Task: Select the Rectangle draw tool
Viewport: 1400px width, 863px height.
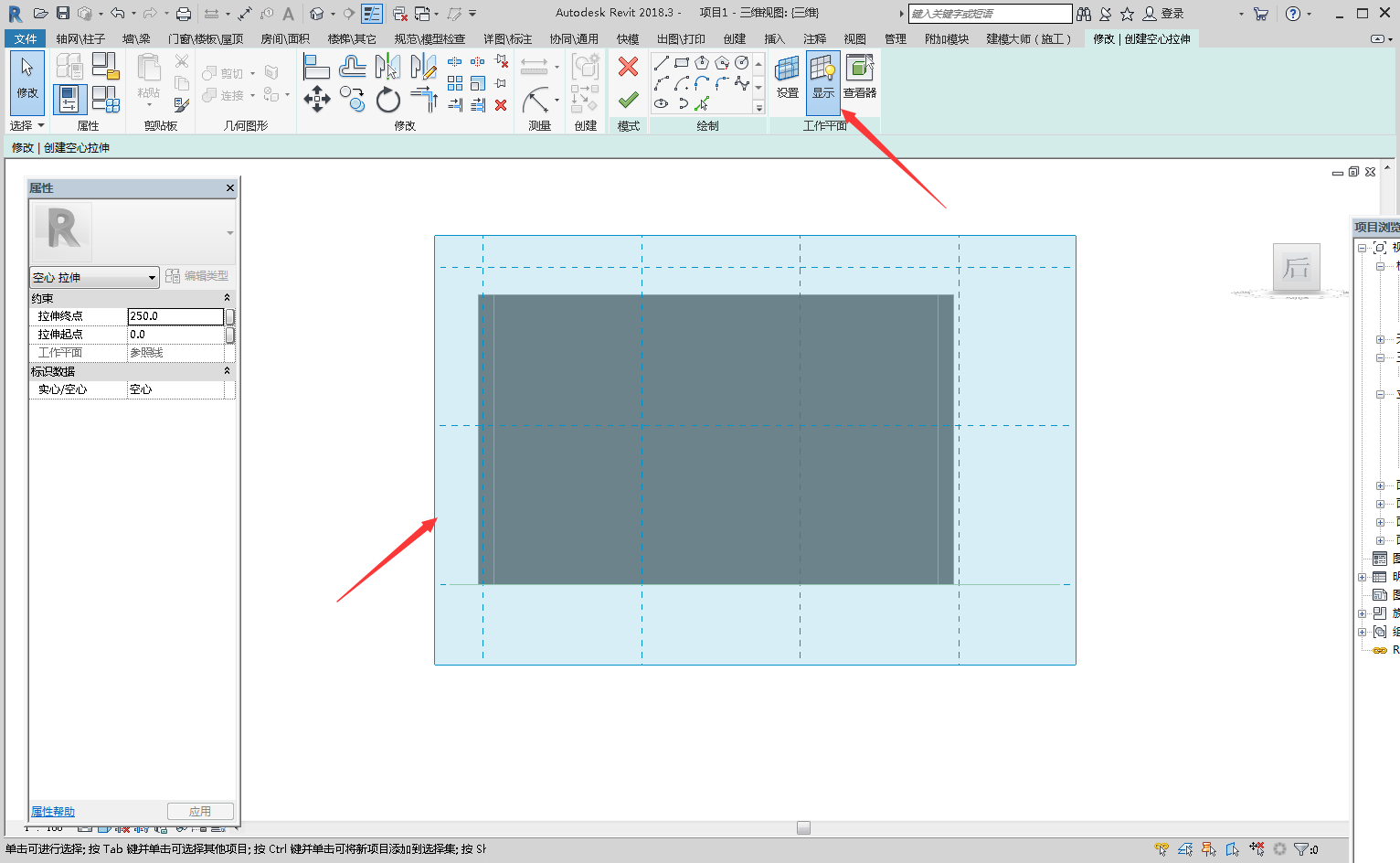Action: pyautogui.click(x=682, y=63)
